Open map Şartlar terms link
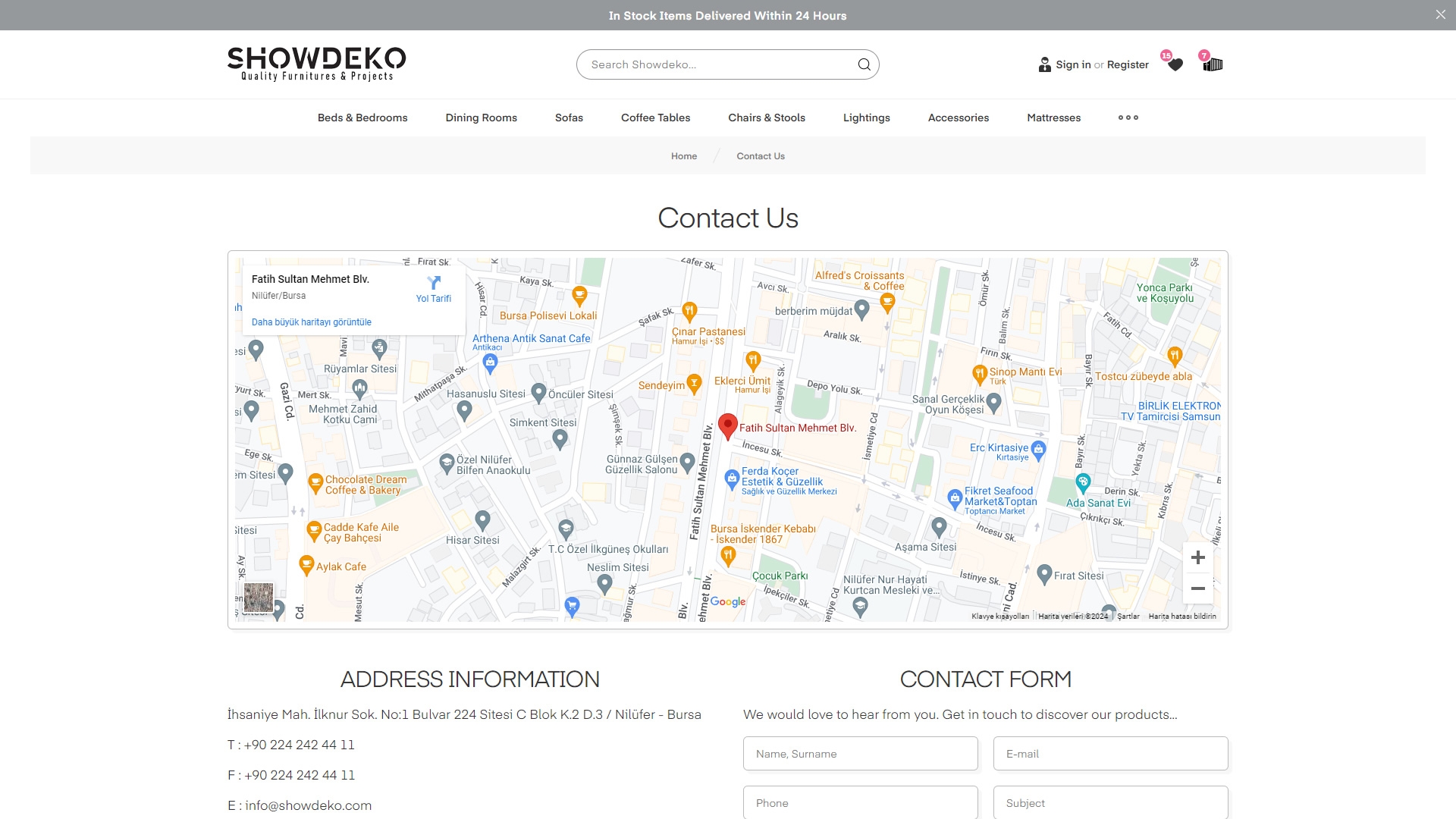 (x=1128, y=617)
